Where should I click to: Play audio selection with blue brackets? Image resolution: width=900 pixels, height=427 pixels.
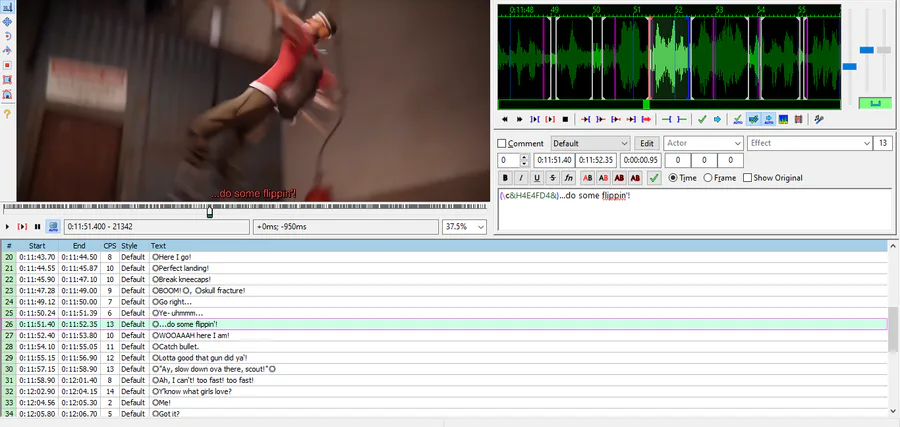click(535, 119)
